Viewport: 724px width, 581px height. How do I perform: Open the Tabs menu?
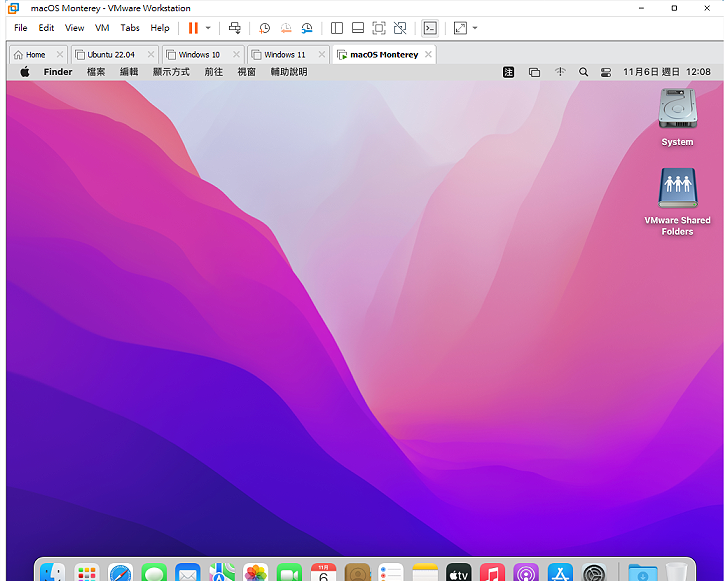[130, 28]
